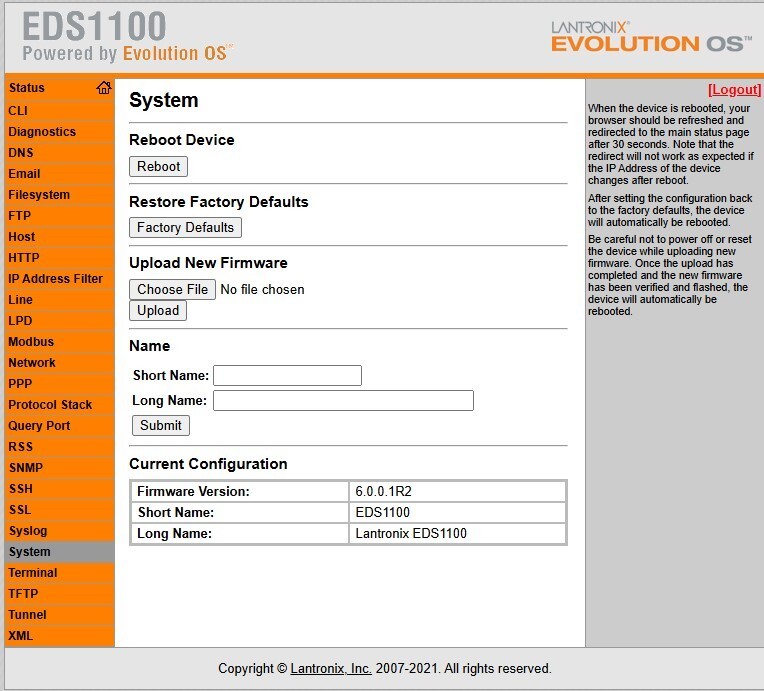Image resolution: width=764 pixels, height=691 pixels.
Task: Open the IP Address Filter page
Action: (56, 279)
